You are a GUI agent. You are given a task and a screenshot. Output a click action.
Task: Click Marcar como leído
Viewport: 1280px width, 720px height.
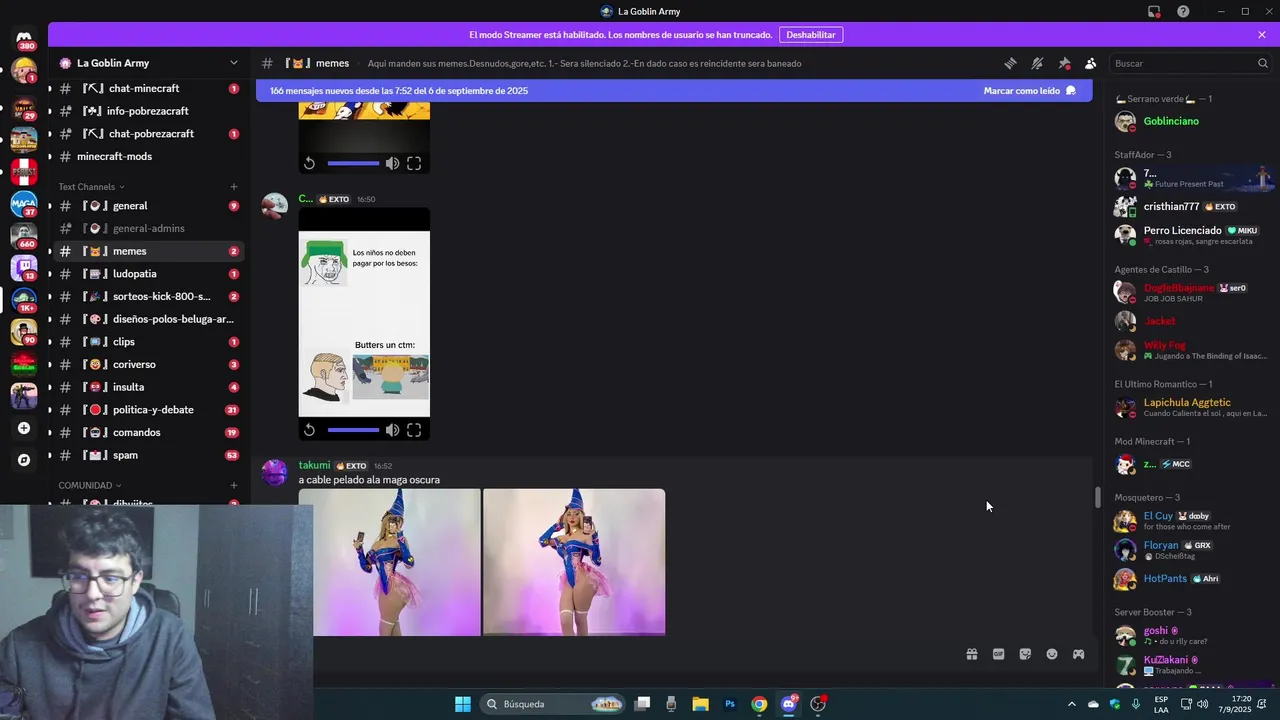click(x=1029, y=90)
